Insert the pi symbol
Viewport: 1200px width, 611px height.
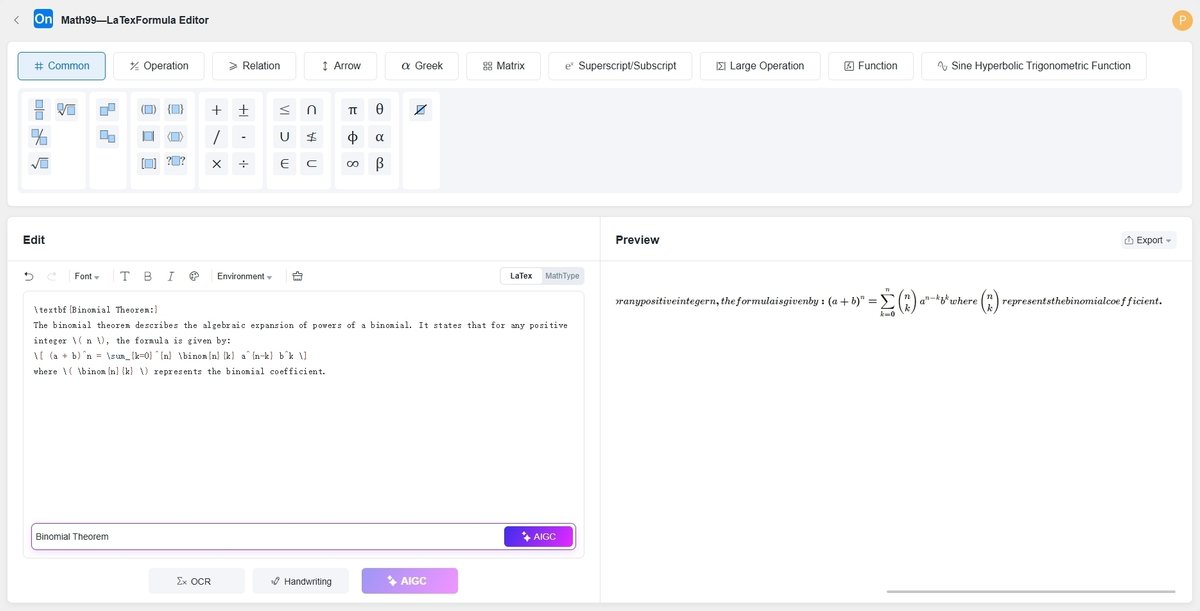click(352, 109)
